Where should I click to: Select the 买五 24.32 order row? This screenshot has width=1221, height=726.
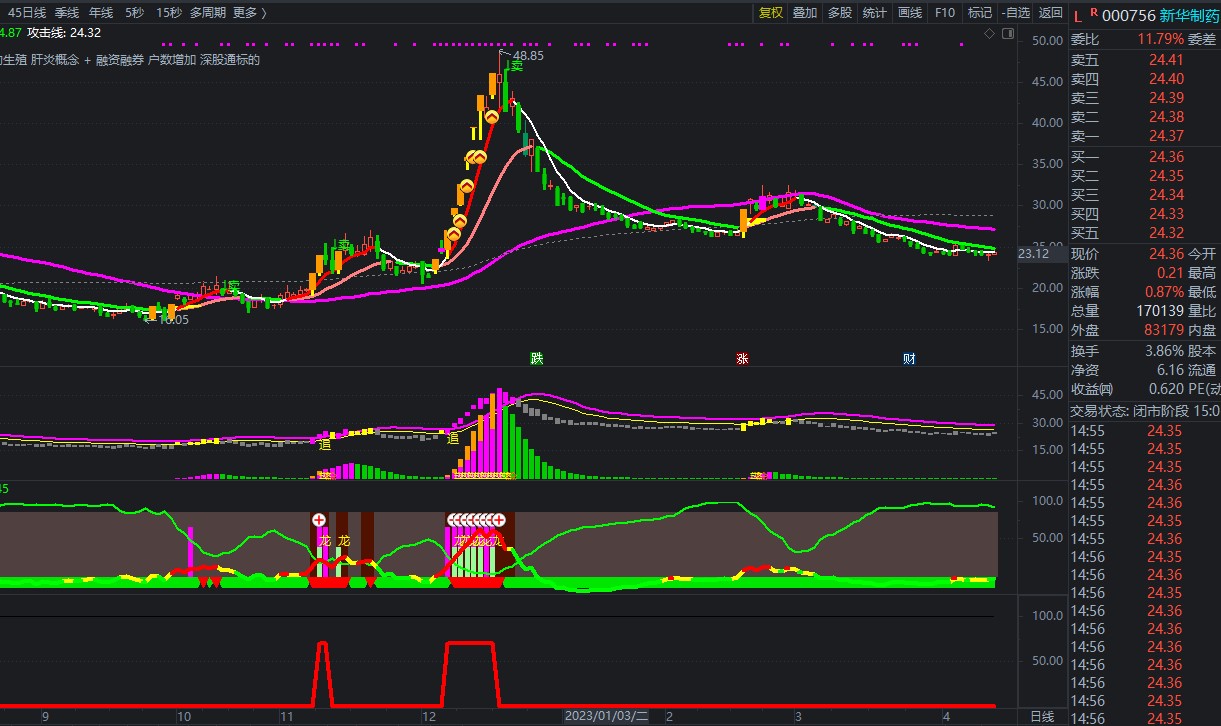(1144, 233)
